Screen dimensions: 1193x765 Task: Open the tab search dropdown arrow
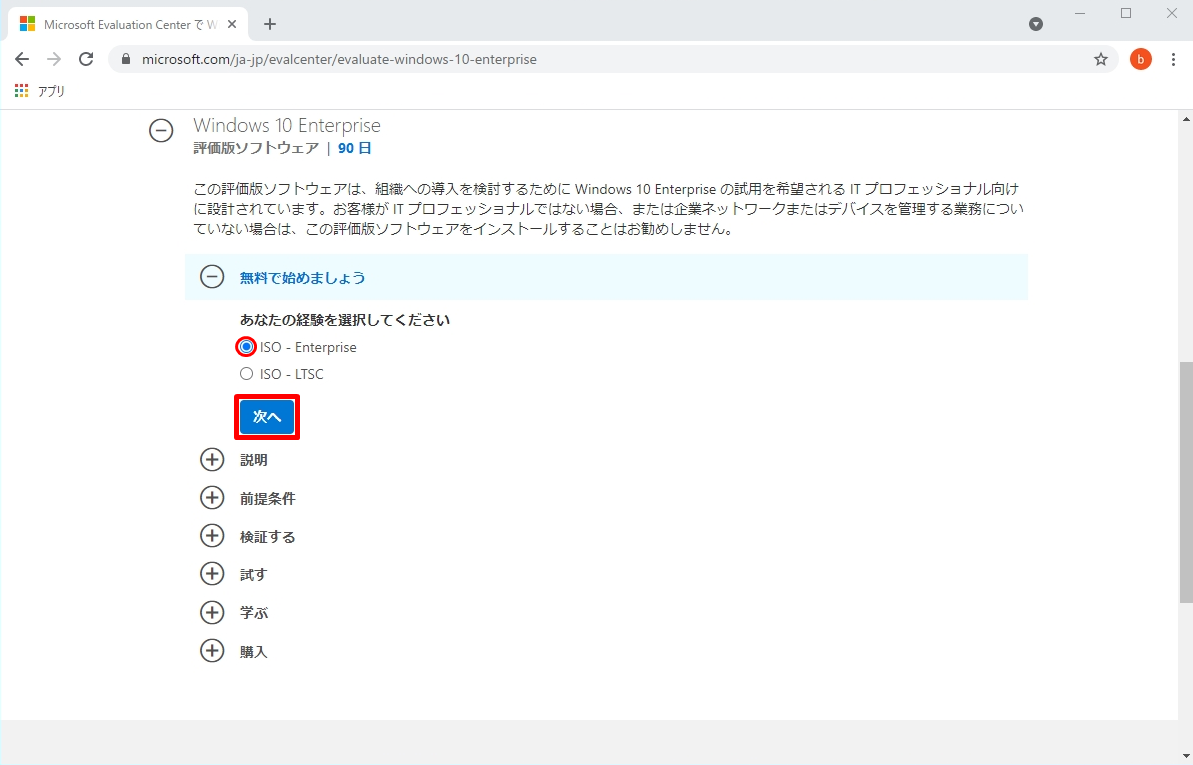pyautogui.click(x=1036, y=24)
